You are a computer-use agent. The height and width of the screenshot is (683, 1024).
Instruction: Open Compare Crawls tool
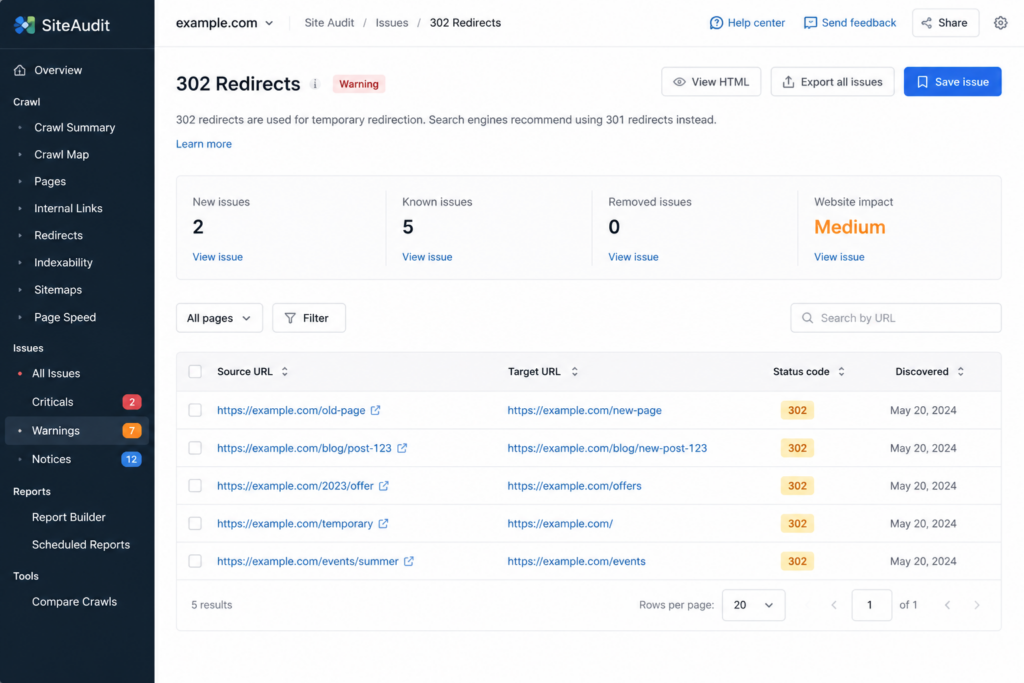coord(74,601)
